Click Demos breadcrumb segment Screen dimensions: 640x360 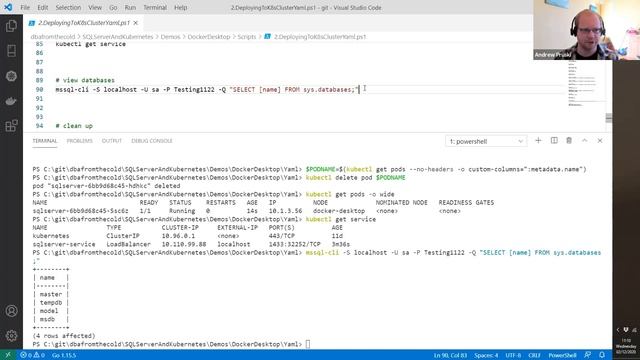[170, 37]
